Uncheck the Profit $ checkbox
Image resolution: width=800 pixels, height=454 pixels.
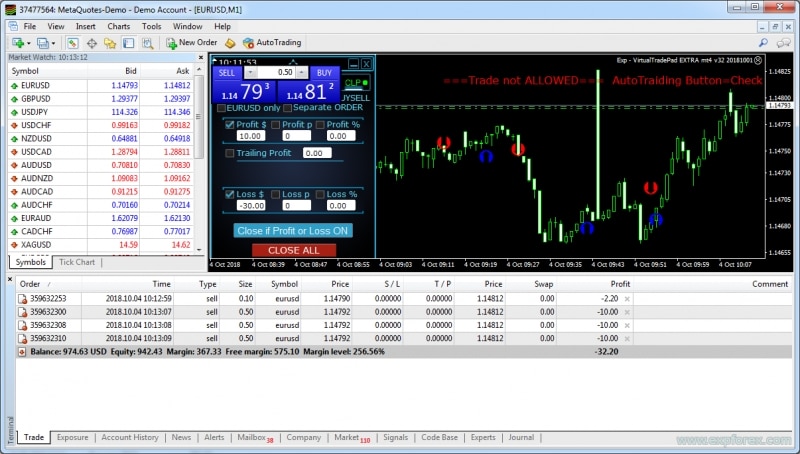[x=230, y=124]
